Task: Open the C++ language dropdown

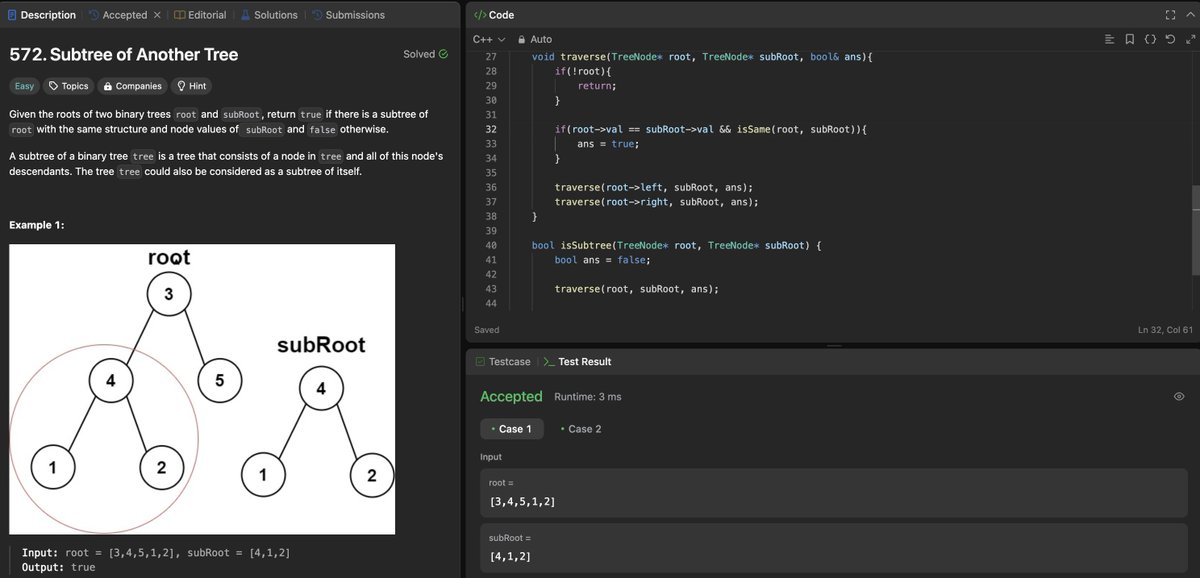Action: coord(489,39)
